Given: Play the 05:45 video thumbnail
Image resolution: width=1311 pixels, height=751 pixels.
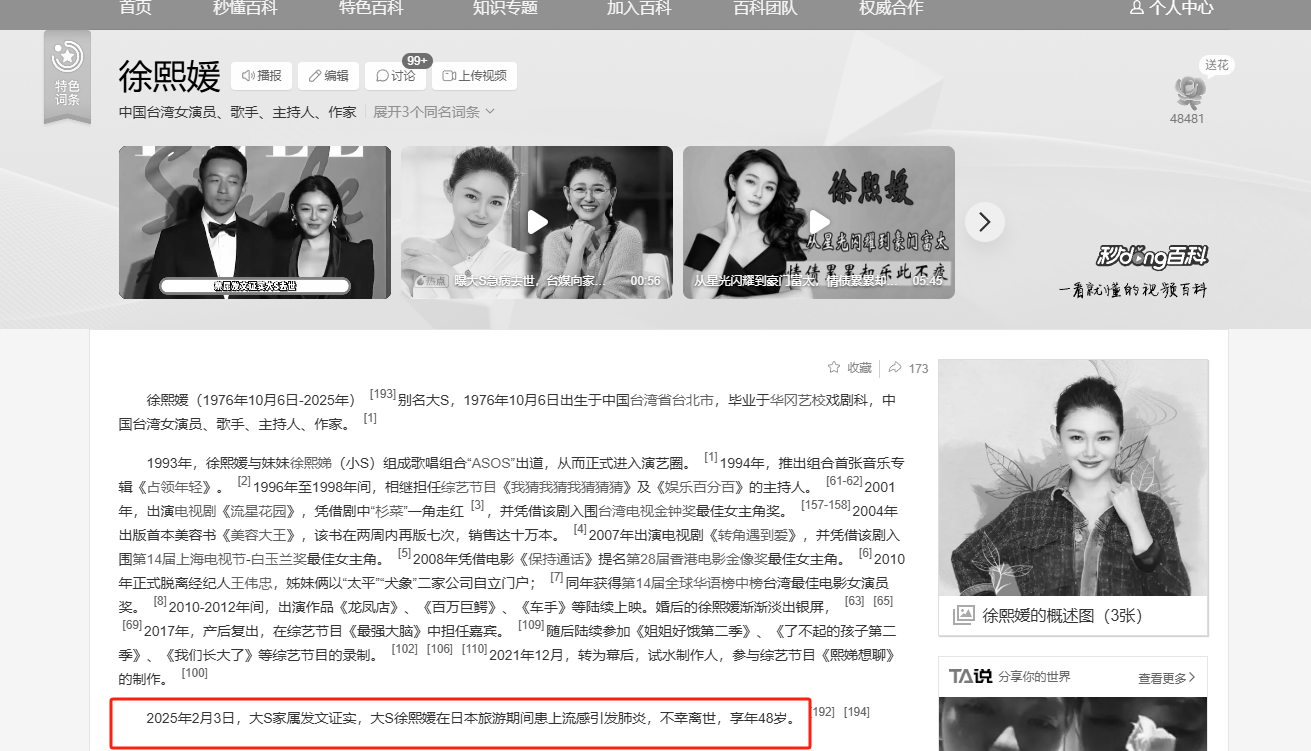Looking at the screenshot, I should click(x=819, y=222).
